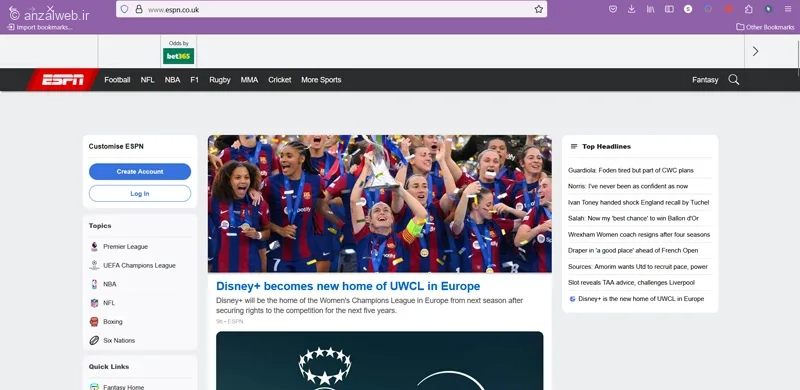Select F1 in the ESPN navbar

[x=194, y=80]
